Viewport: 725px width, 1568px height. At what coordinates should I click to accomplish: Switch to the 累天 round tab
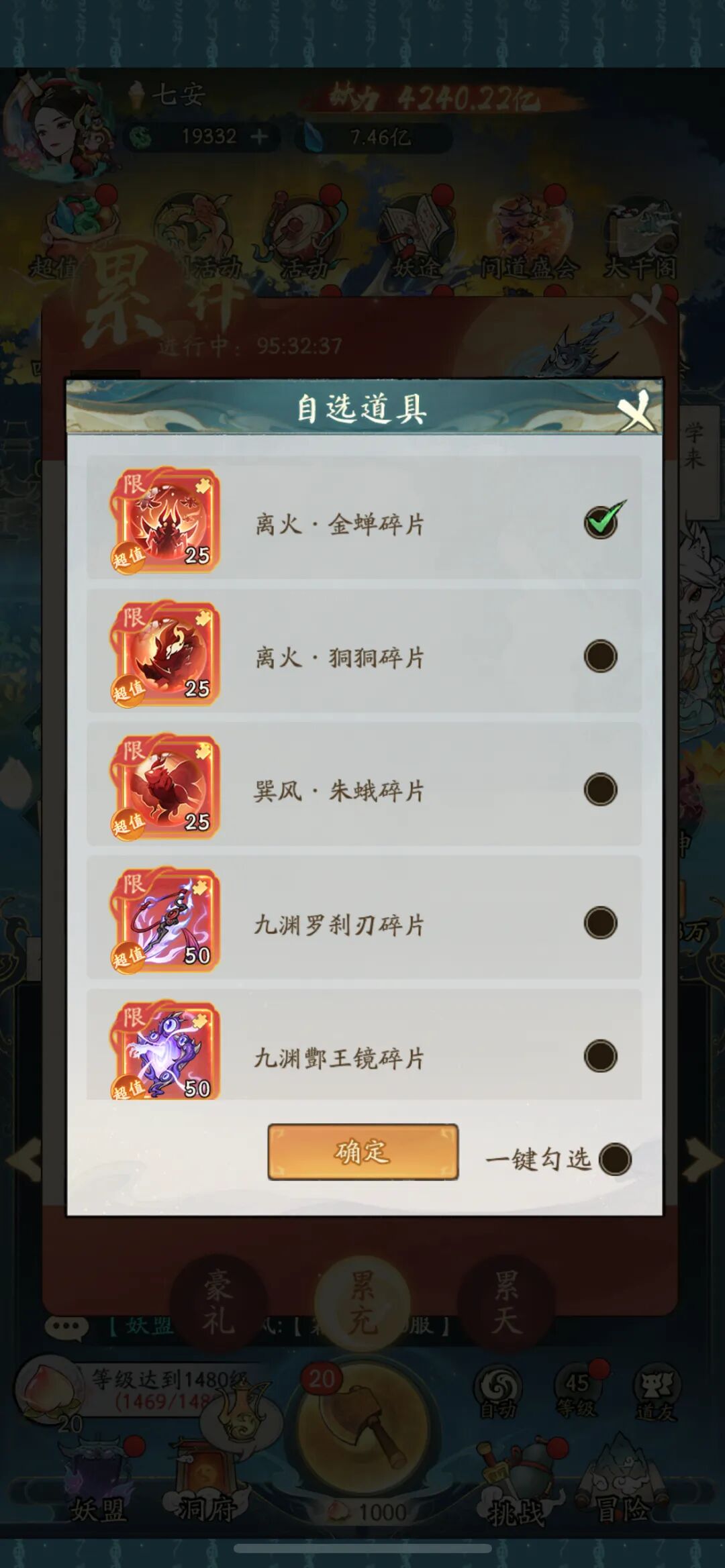pos(505,1303)
